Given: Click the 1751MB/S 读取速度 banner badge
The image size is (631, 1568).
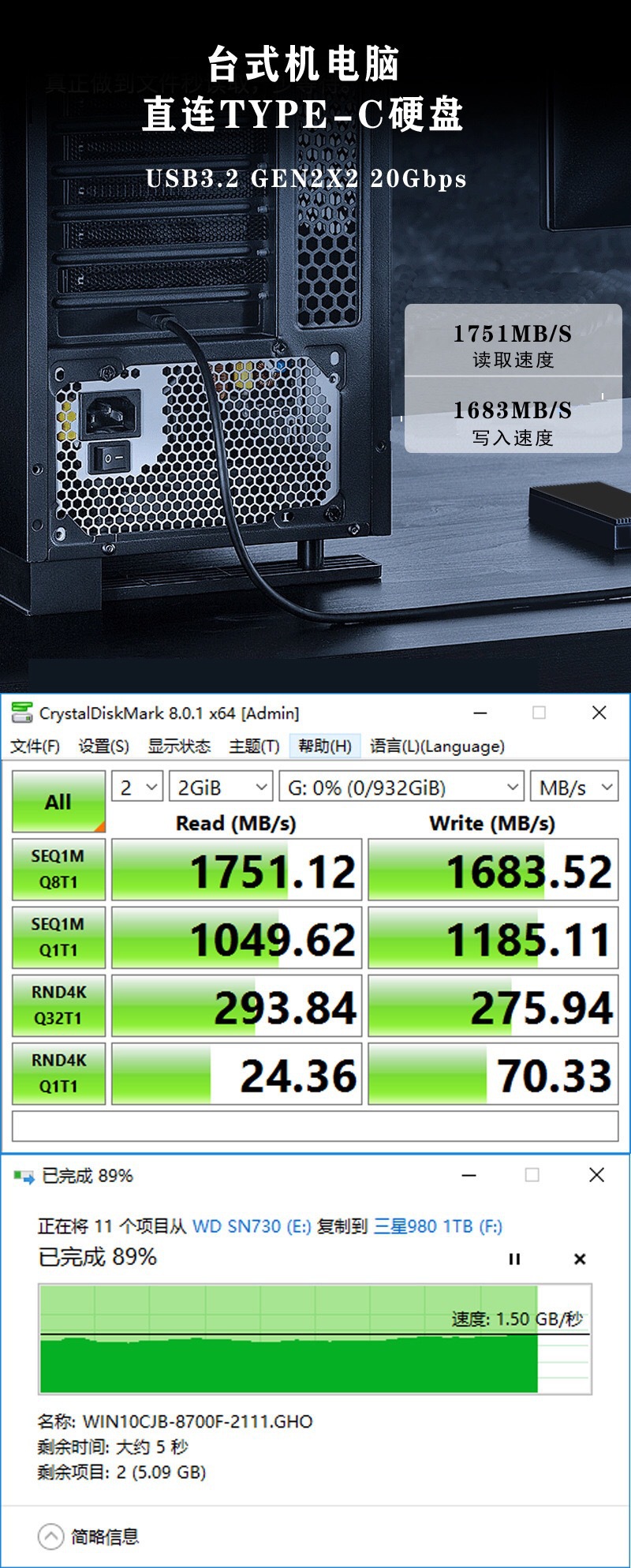Looking at the screenshot, I should point(513,341).
